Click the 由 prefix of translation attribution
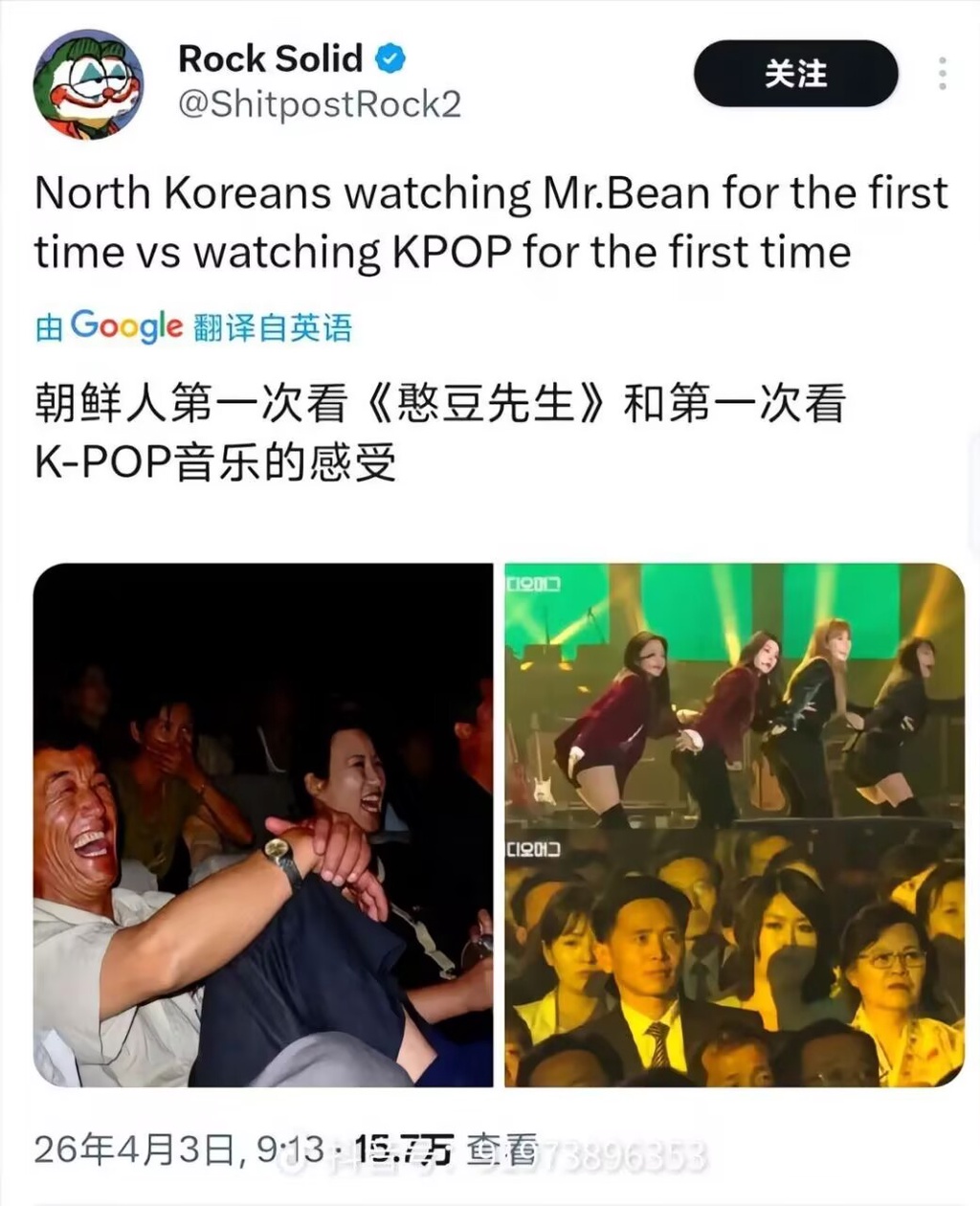The image size is (980, 1206). (x=50, y=327)
